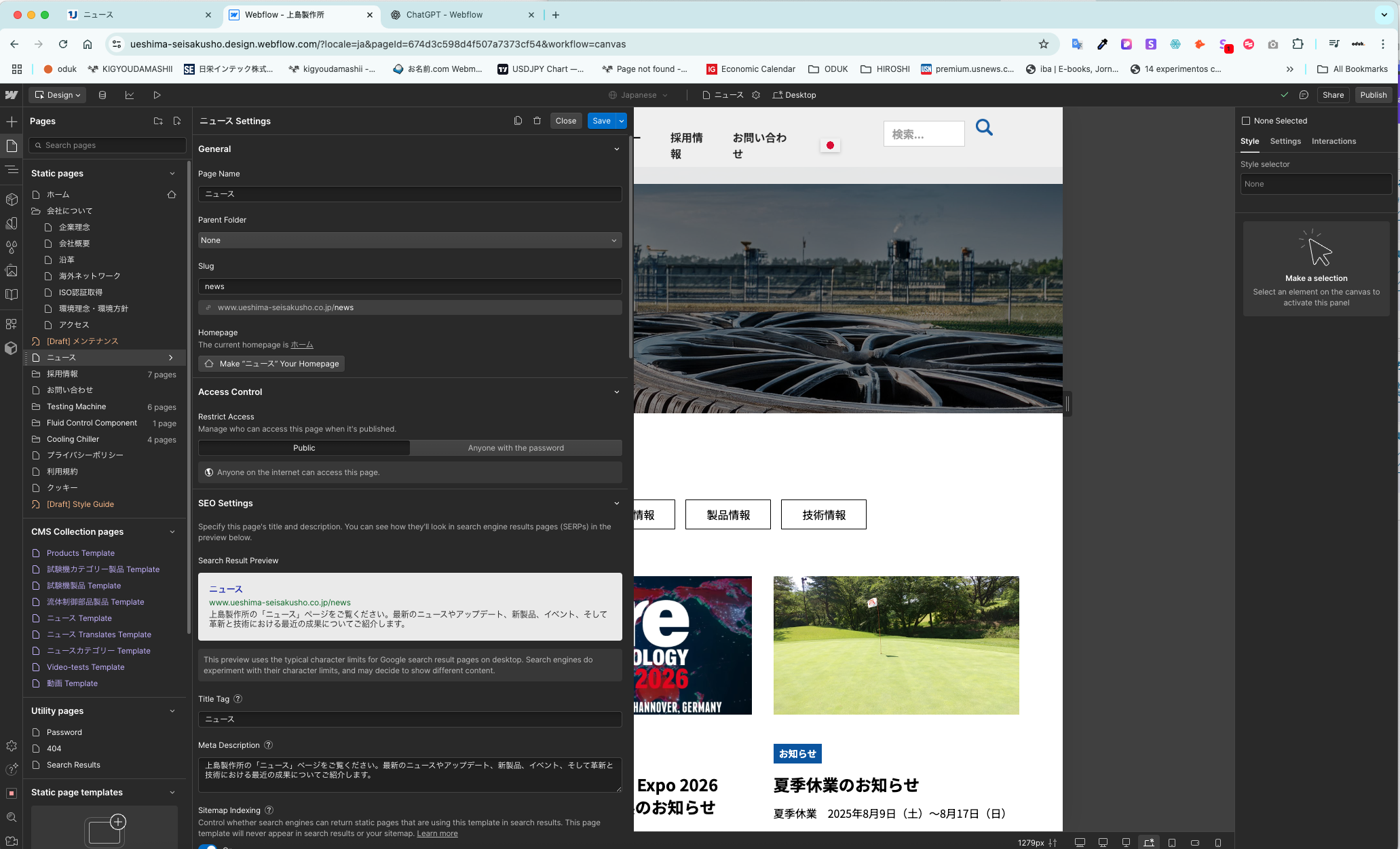Click Make ニュース Your Homepage button

point(271,364)
